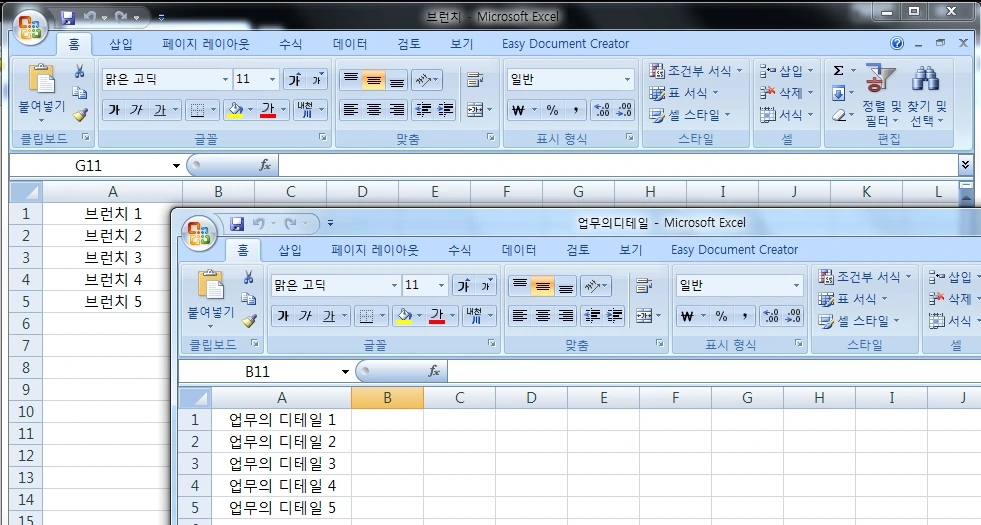Screen dimensions: 981x525
Task: Click wrap text icon in 브런치 window
Action: point(475,79)
